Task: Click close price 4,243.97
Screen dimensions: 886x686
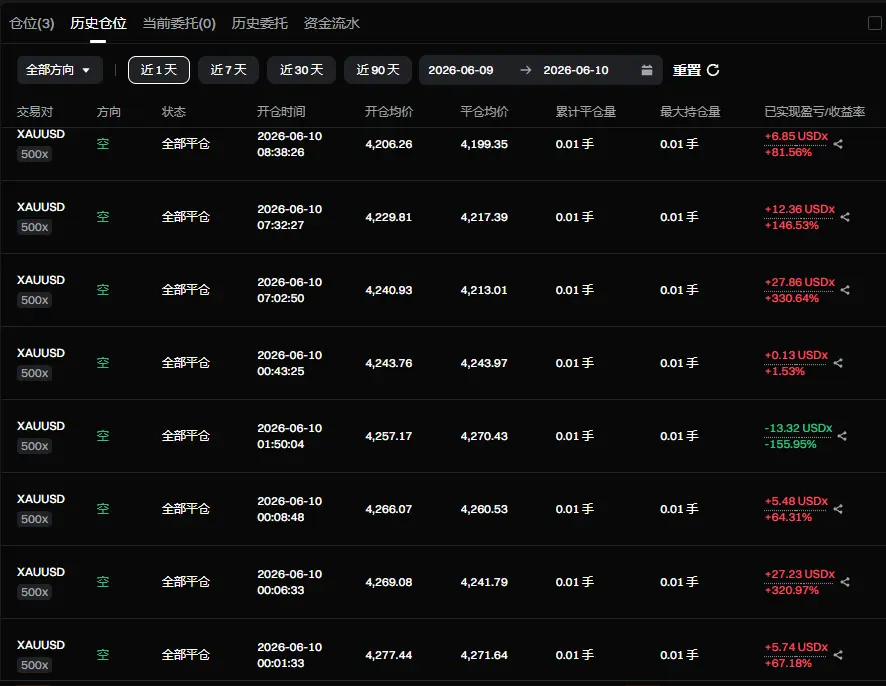Action: 484,363
